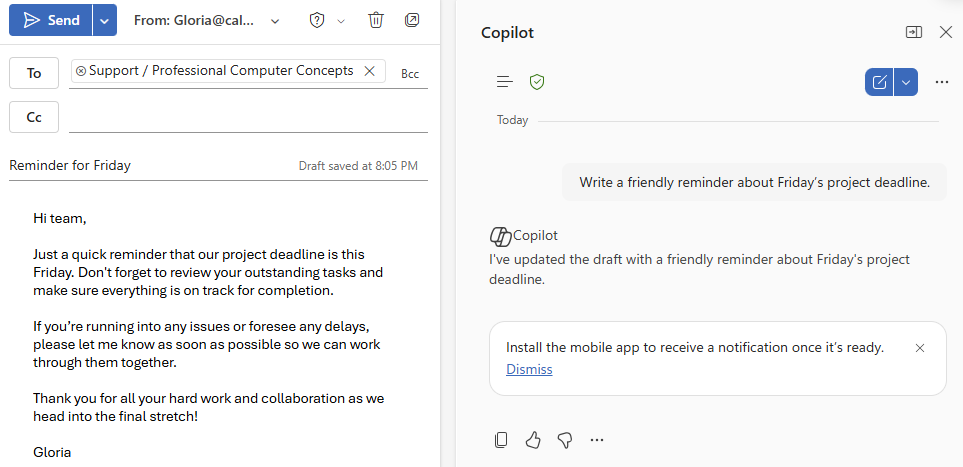Open the Cc recipients picker
The image size is (963, 467).
34,117
